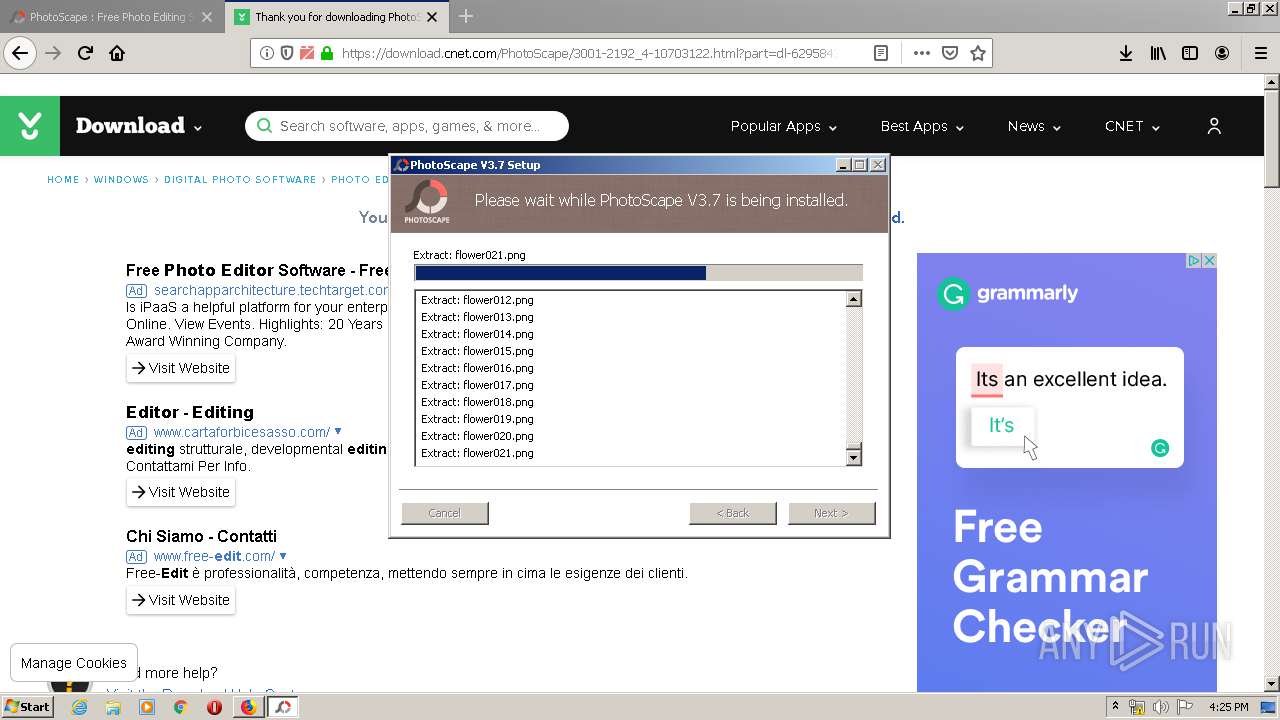Toggle the sidebar icon in Firefox toolbar
Image resolution: width=1280 pixels, height=720 pixels.
click(x=1190, y=53)
